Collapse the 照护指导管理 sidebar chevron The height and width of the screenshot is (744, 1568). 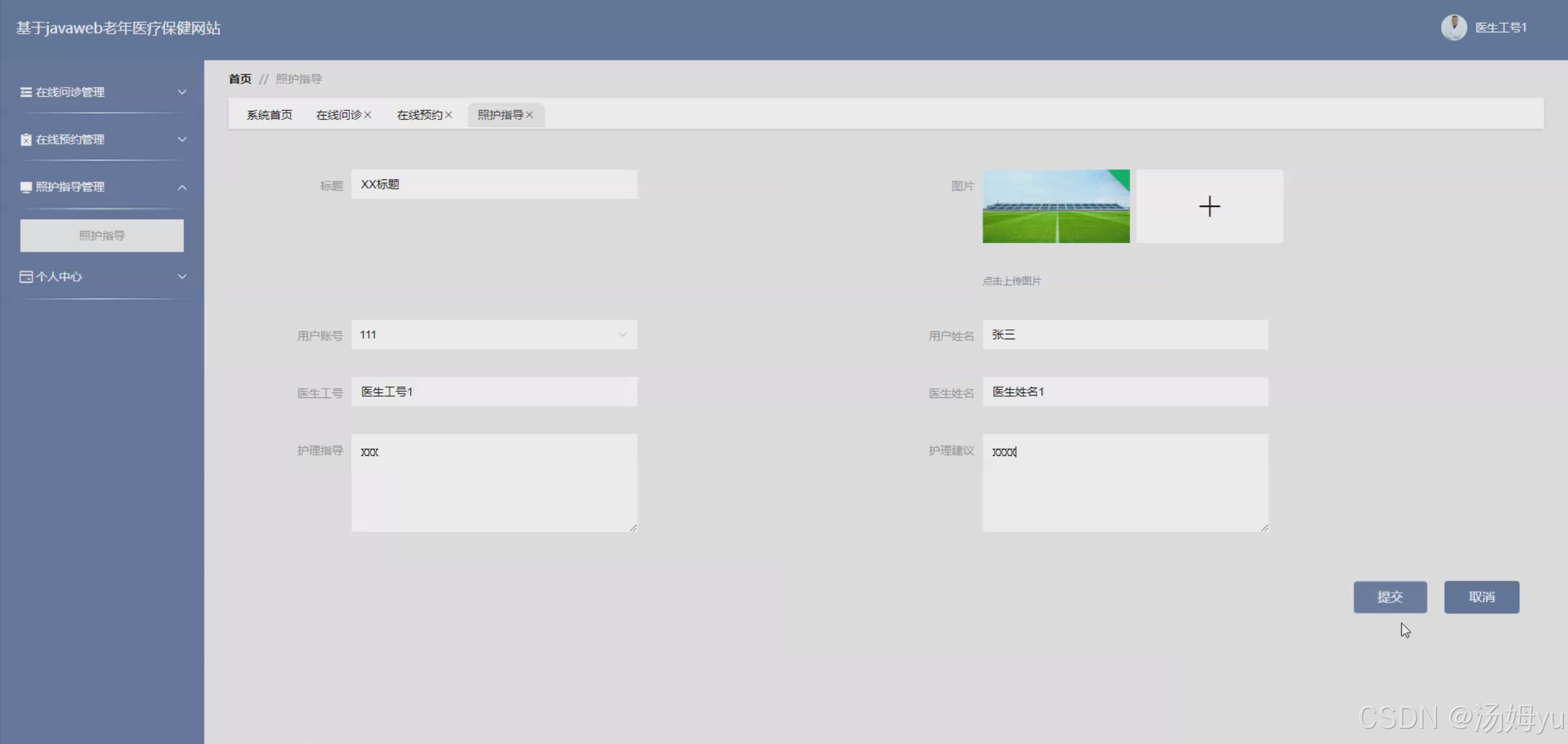(182, 187)
